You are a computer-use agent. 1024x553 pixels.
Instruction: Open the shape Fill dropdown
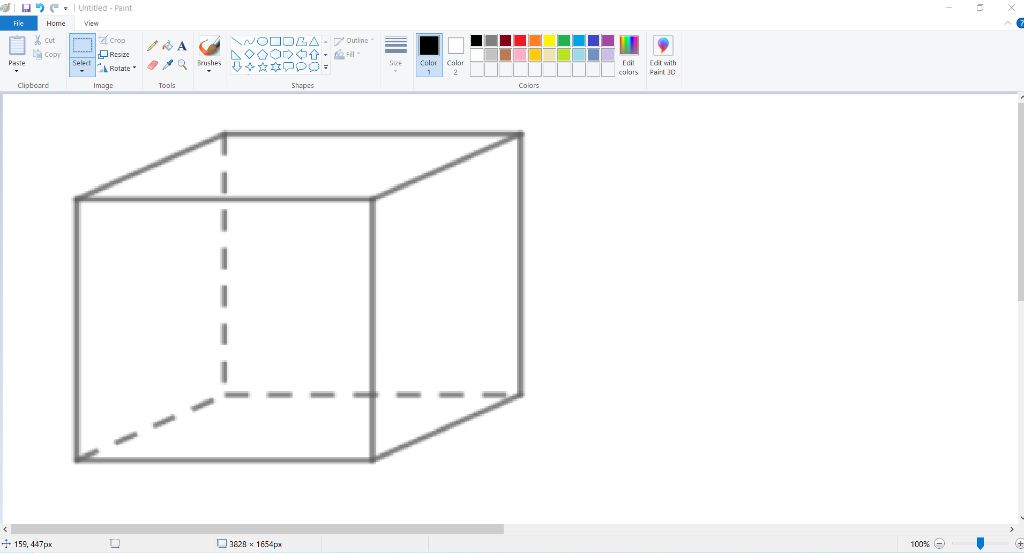pyautogui.click(x=347, y=54)
